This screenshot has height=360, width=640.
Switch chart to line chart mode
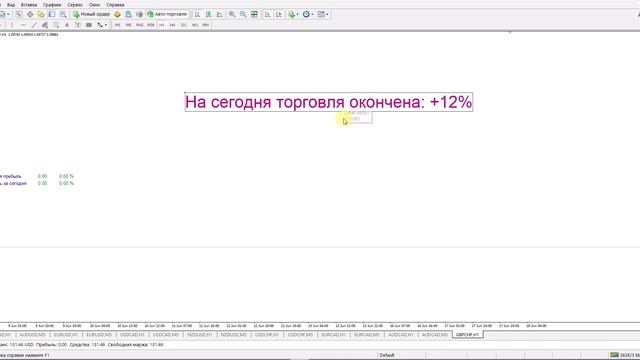(x=220, y=14)
